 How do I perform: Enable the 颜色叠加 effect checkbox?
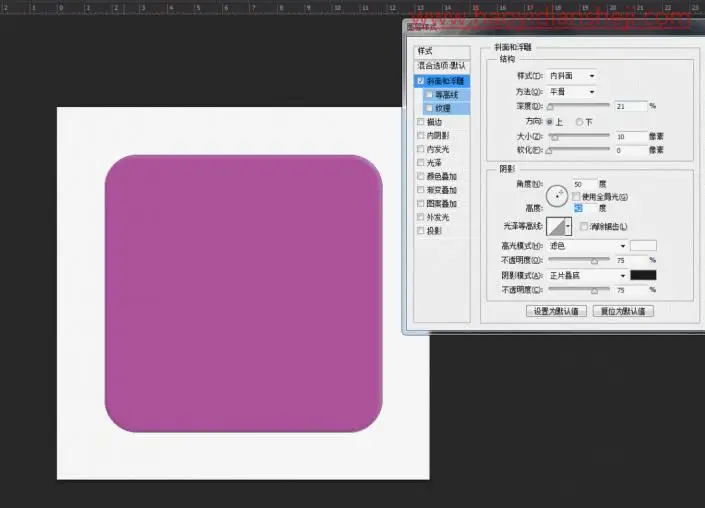point(421,176)
